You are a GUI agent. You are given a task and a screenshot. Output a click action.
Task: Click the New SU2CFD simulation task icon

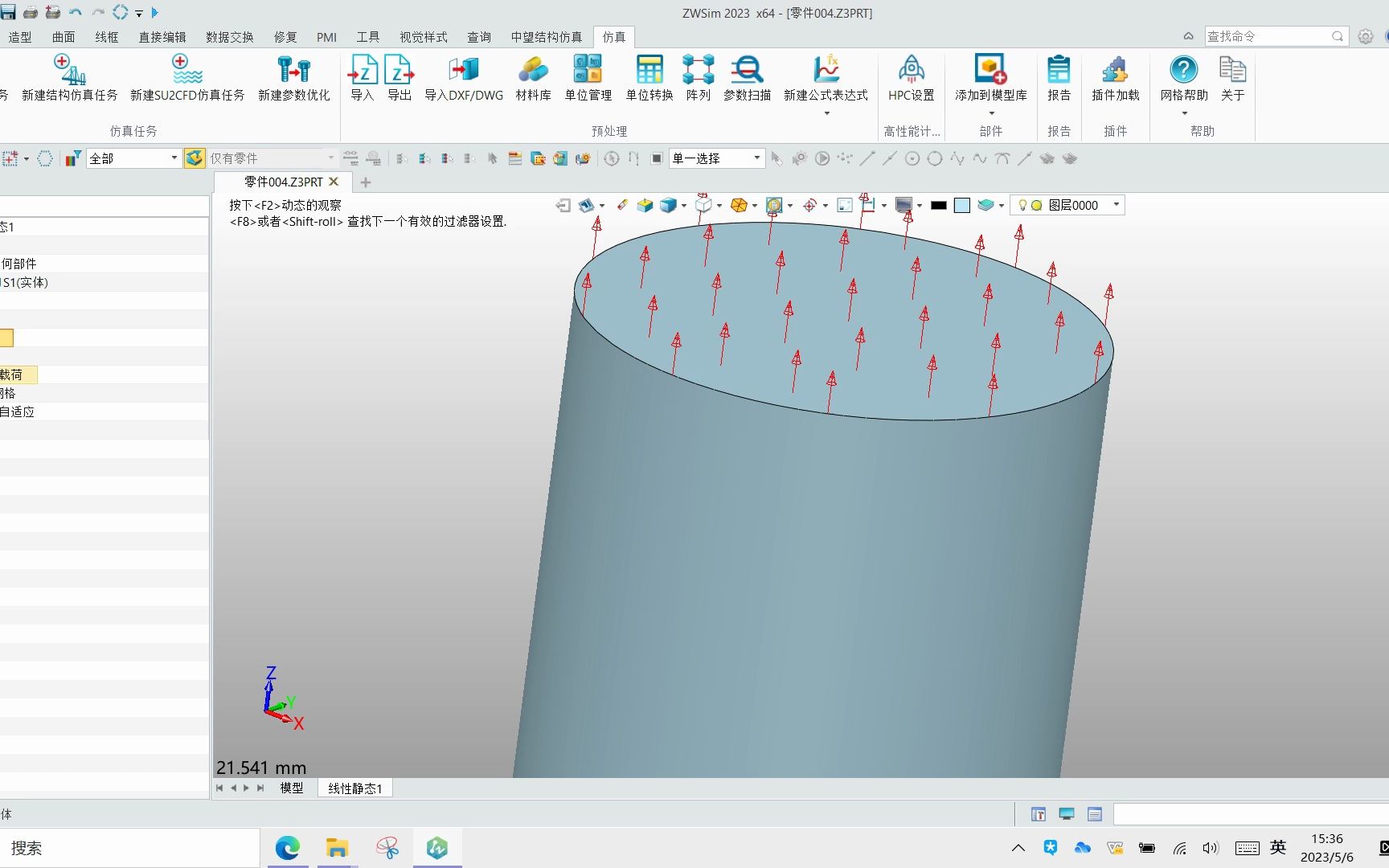tap(187, 70)
